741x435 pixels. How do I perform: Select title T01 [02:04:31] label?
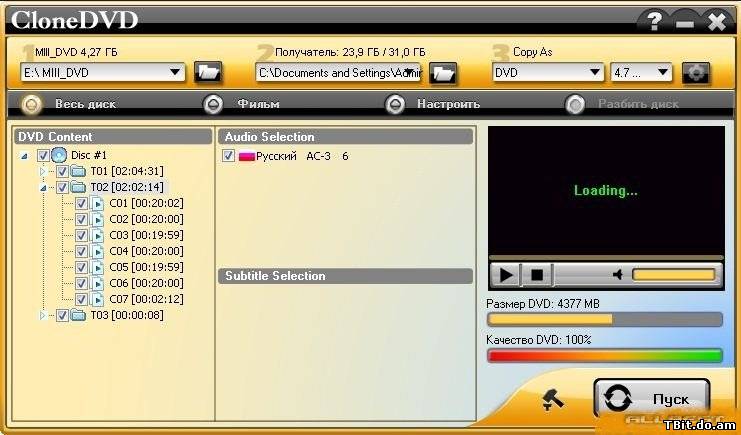pos(127,171)
